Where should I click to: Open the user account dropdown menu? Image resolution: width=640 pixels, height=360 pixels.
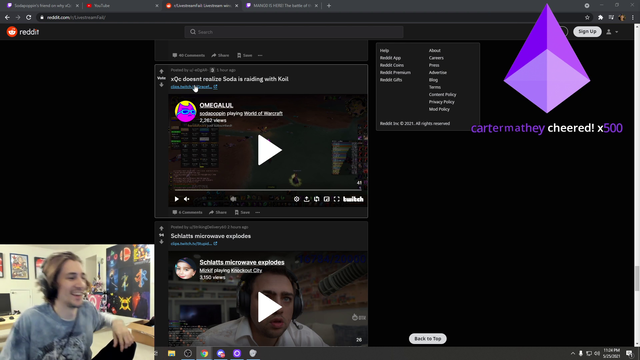pyautogui.click(x=612, y=32)
